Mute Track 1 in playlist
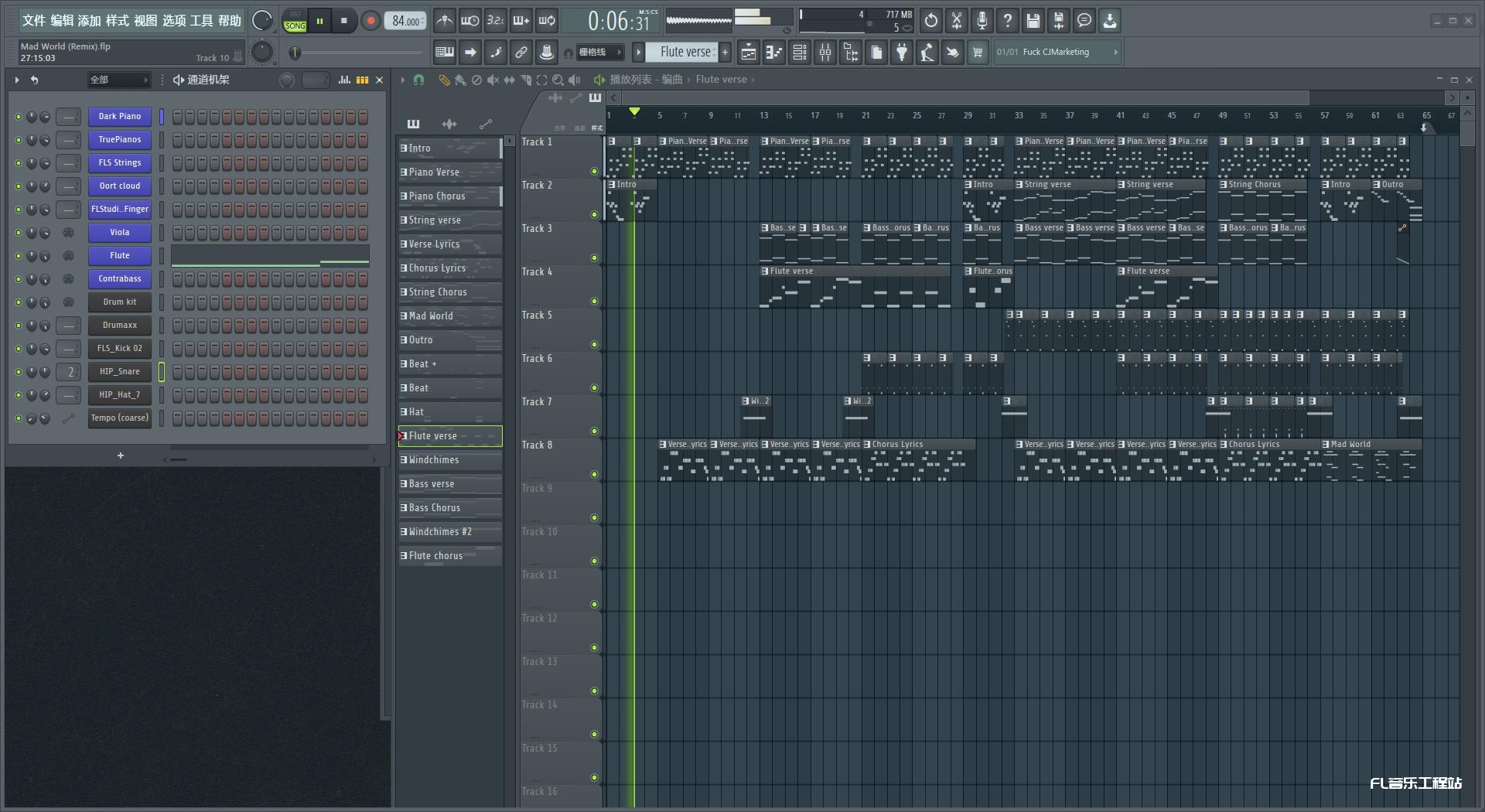This screenshot has height=812, width=1485. [x=594, y=171]
